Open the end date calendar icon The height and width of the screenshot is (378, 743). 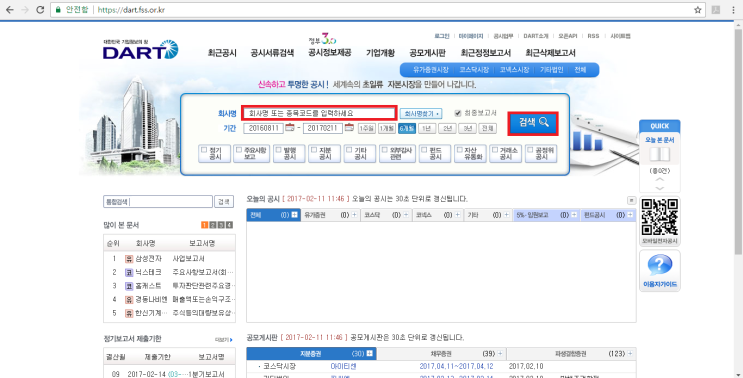(x=349, y=127)
